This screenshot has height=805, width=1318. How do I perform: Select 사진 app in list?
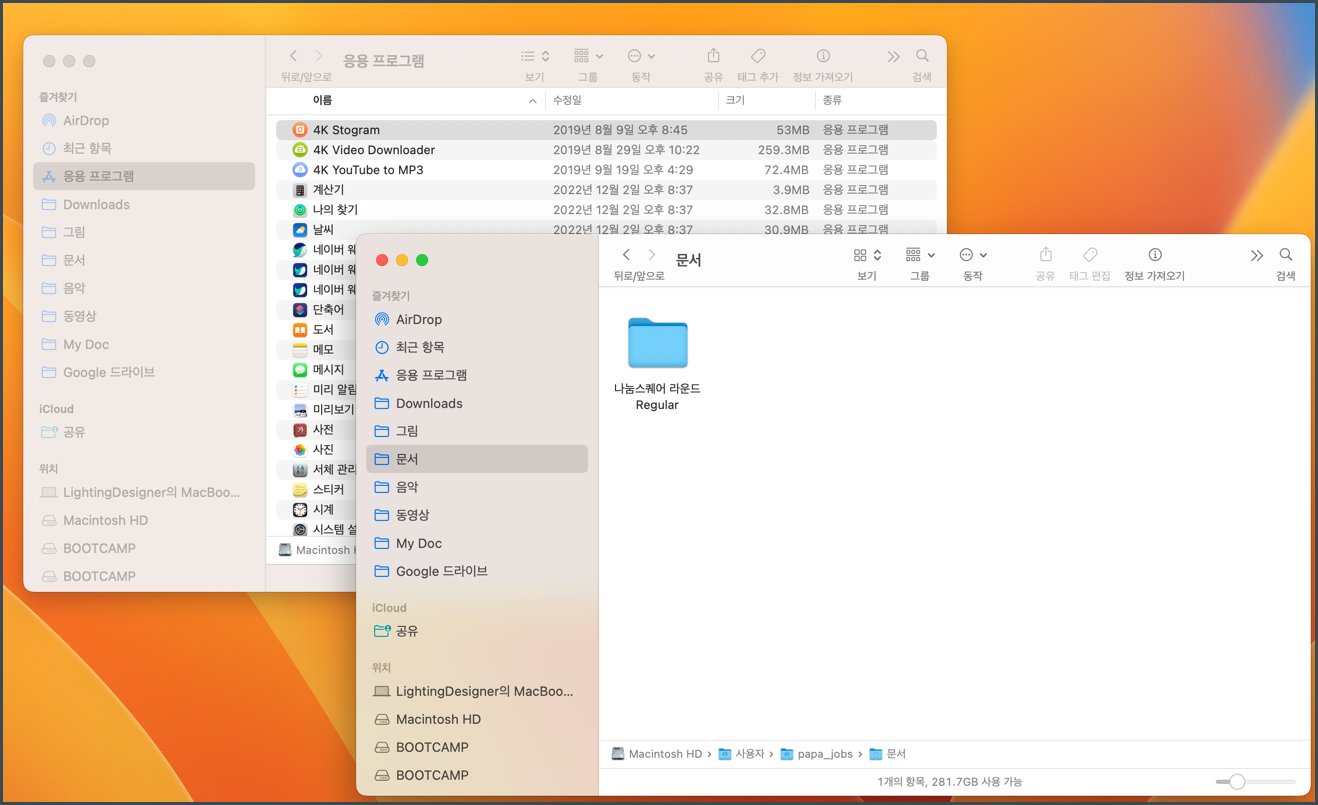[316, 450]
